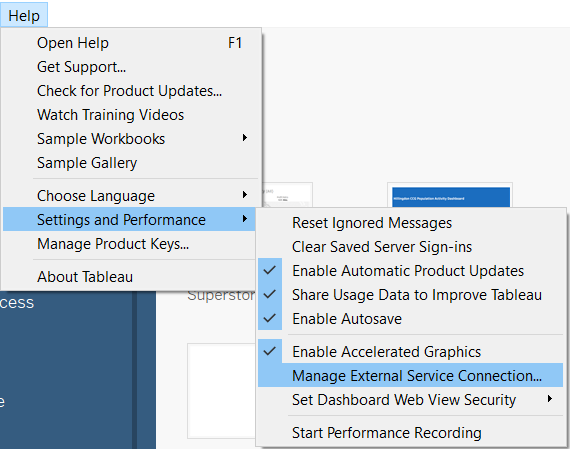Select Manage Product Keys...

pos(129,244)
